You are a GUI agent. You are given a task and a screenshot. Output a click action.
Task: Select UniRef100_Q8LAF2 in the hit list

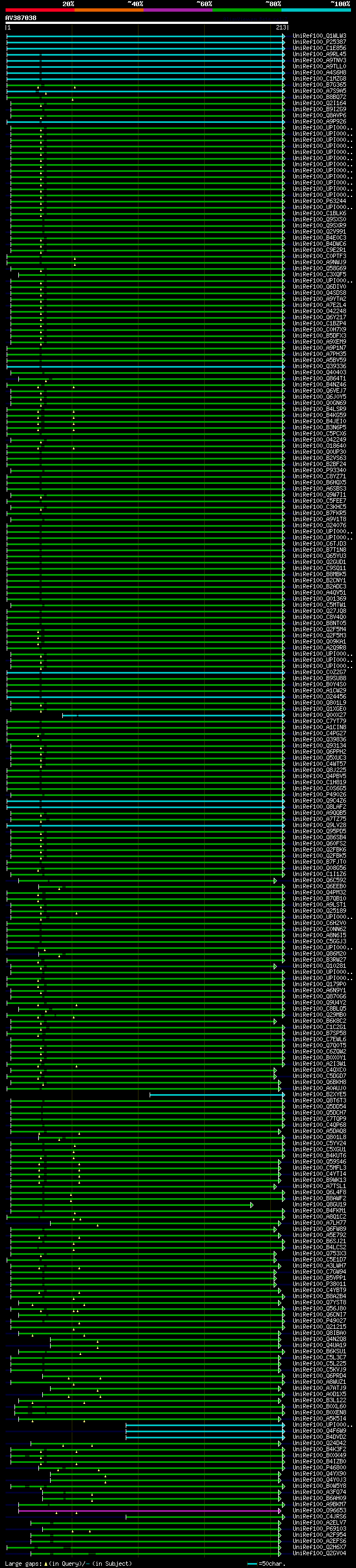(319, 807)
